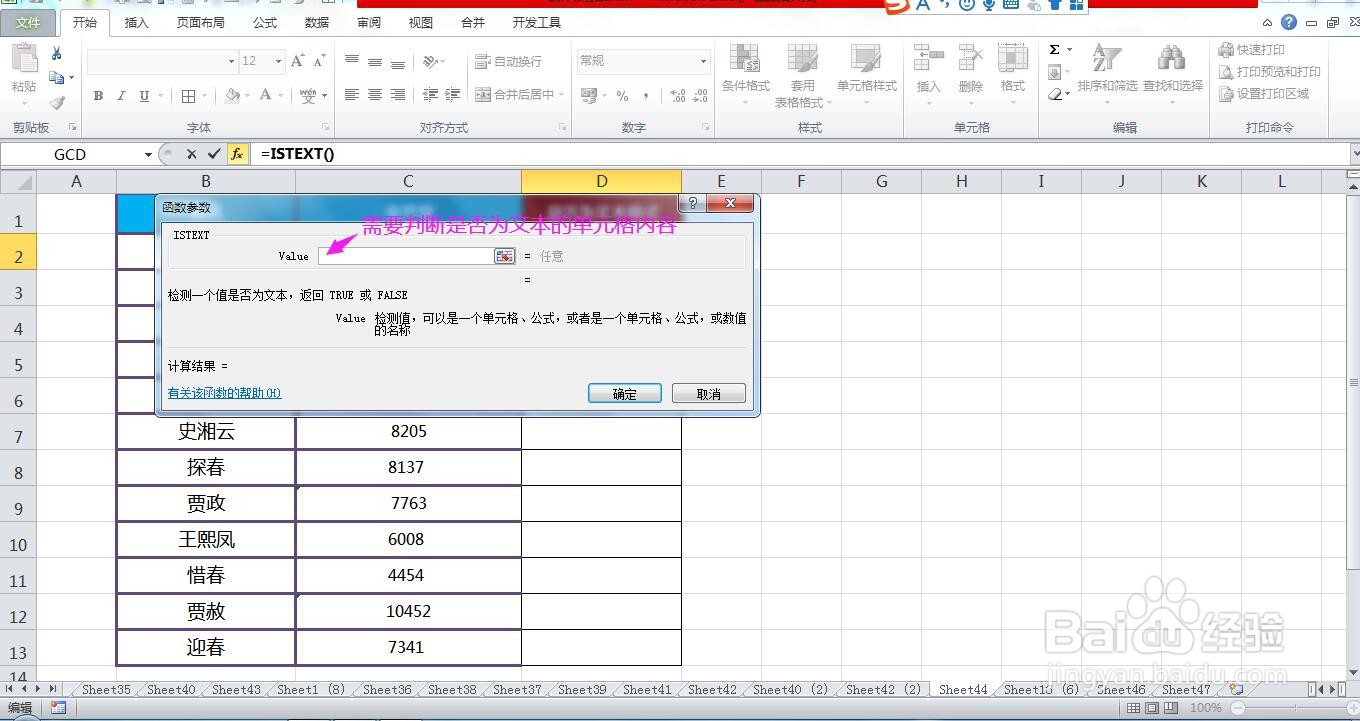The width and height of the screenshot is (1360, 721).
Task: Click Print Preview and Print (打印预览和打印)
Action: click(x=1269, y=72)
